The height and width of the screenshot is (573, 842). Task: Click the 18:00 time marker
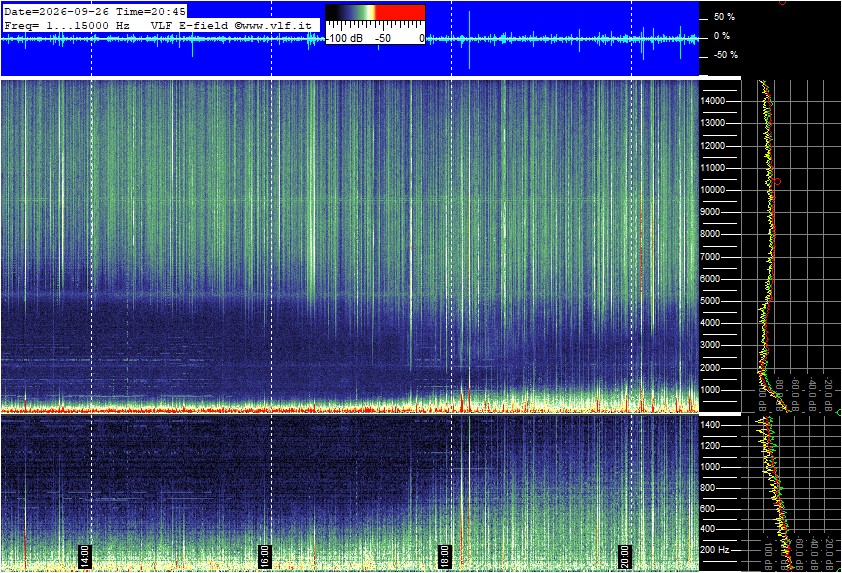pyautogui.click(x=445, y=556)
